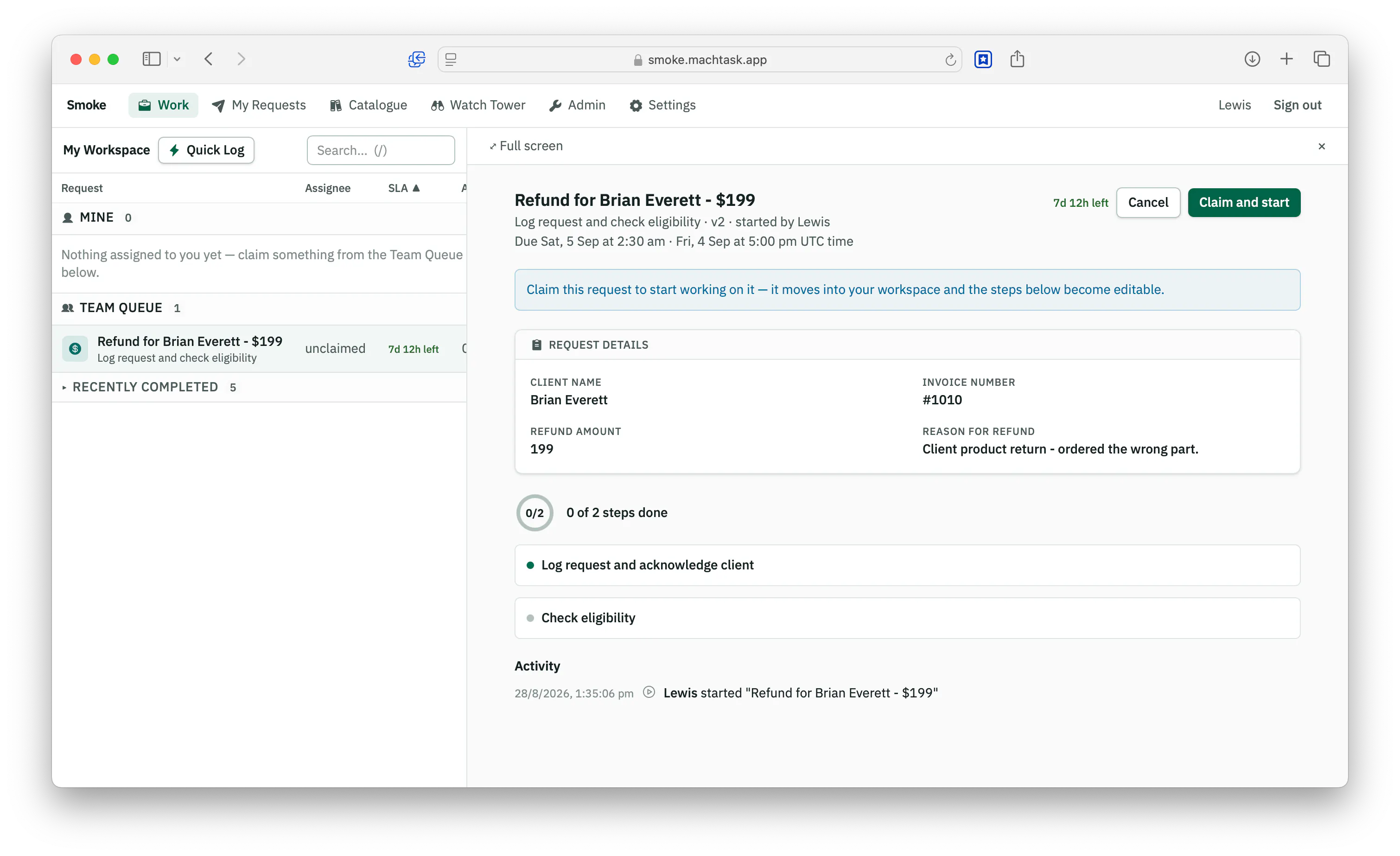Click the smoke.machtask.app address field

(x=700, y=59)
